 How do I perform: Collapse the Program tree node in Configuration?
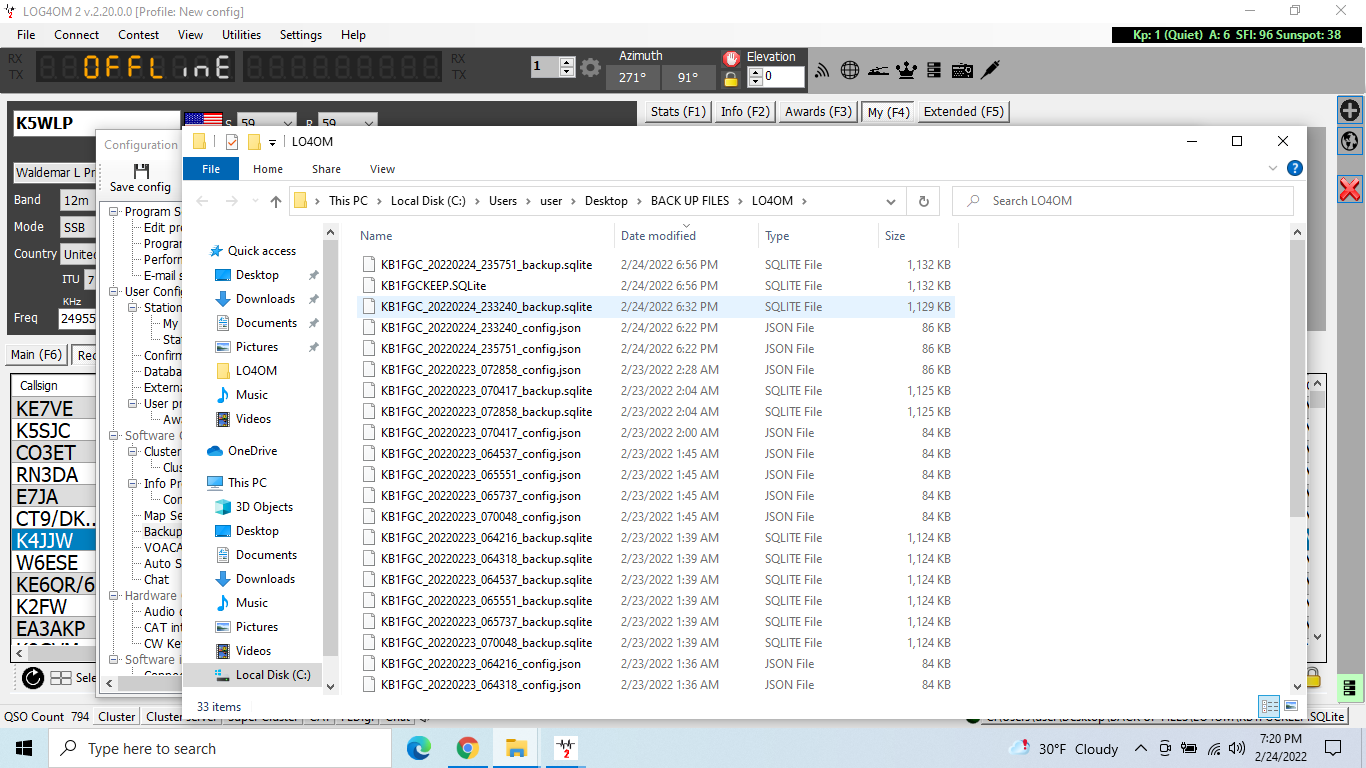(115, 212)
